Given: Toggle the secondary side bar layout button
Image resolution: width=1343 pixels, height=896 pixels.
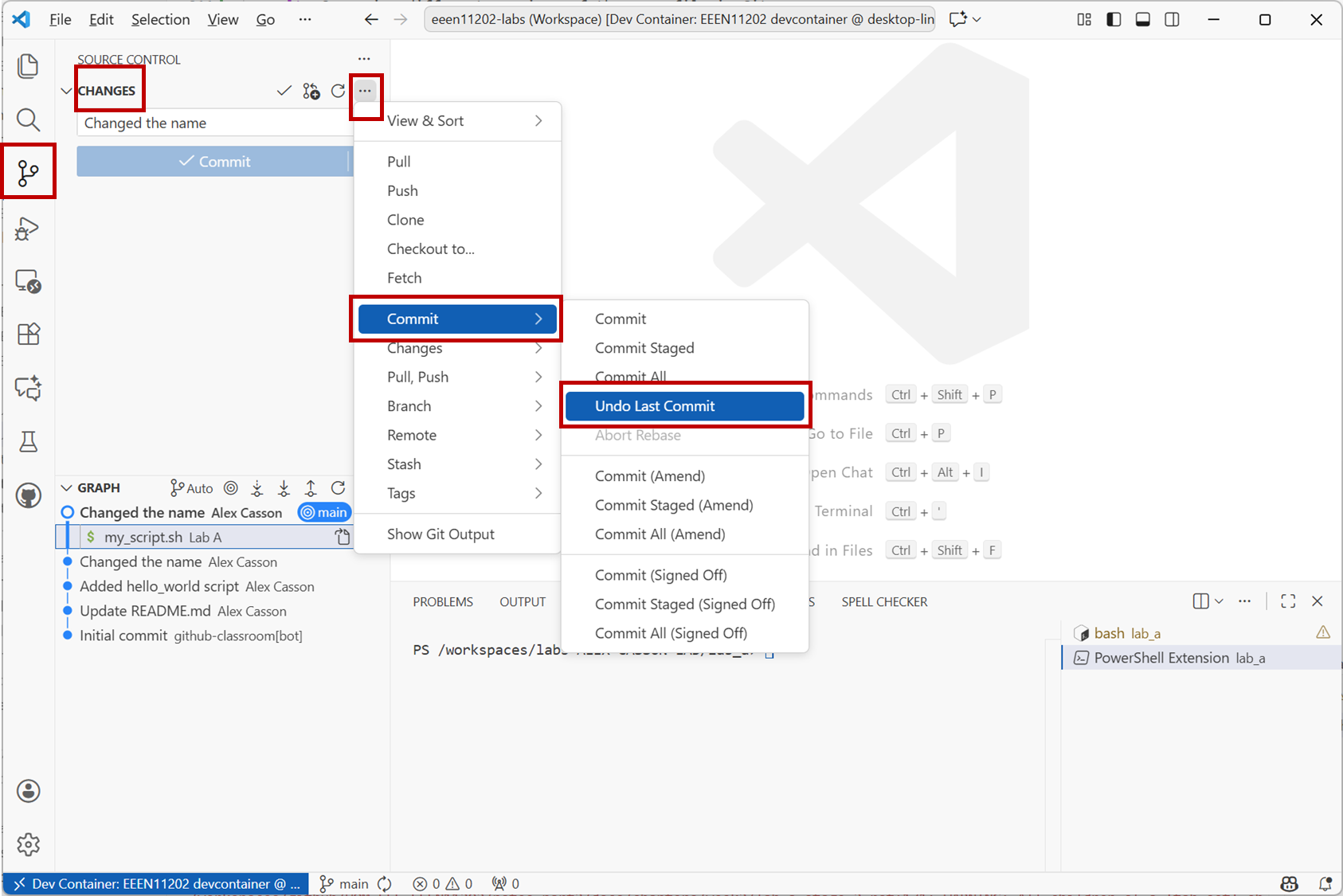Looking at the screenshot, I should (x=1172, y=19).
